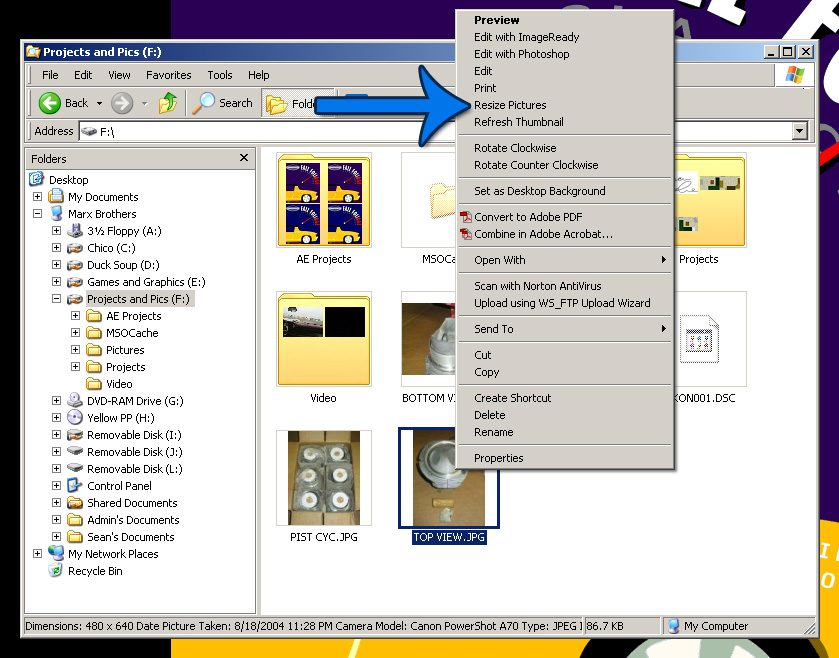
Task: Select the Recycle Bin icon
Action: pyautogui.click(x=56, y=570)
